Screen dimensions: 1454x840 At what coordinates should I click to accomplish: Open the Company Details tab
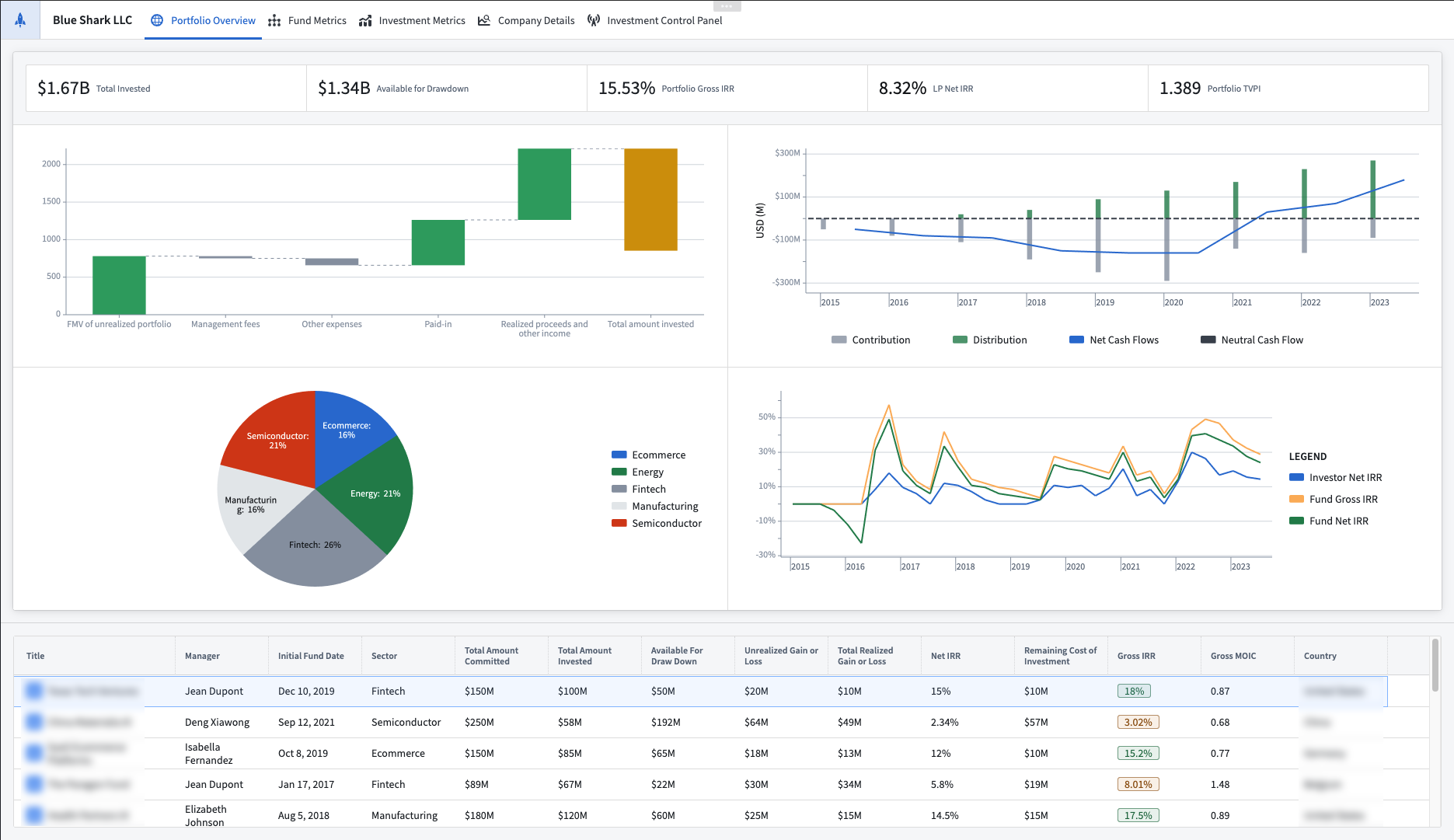pos(535,20)
